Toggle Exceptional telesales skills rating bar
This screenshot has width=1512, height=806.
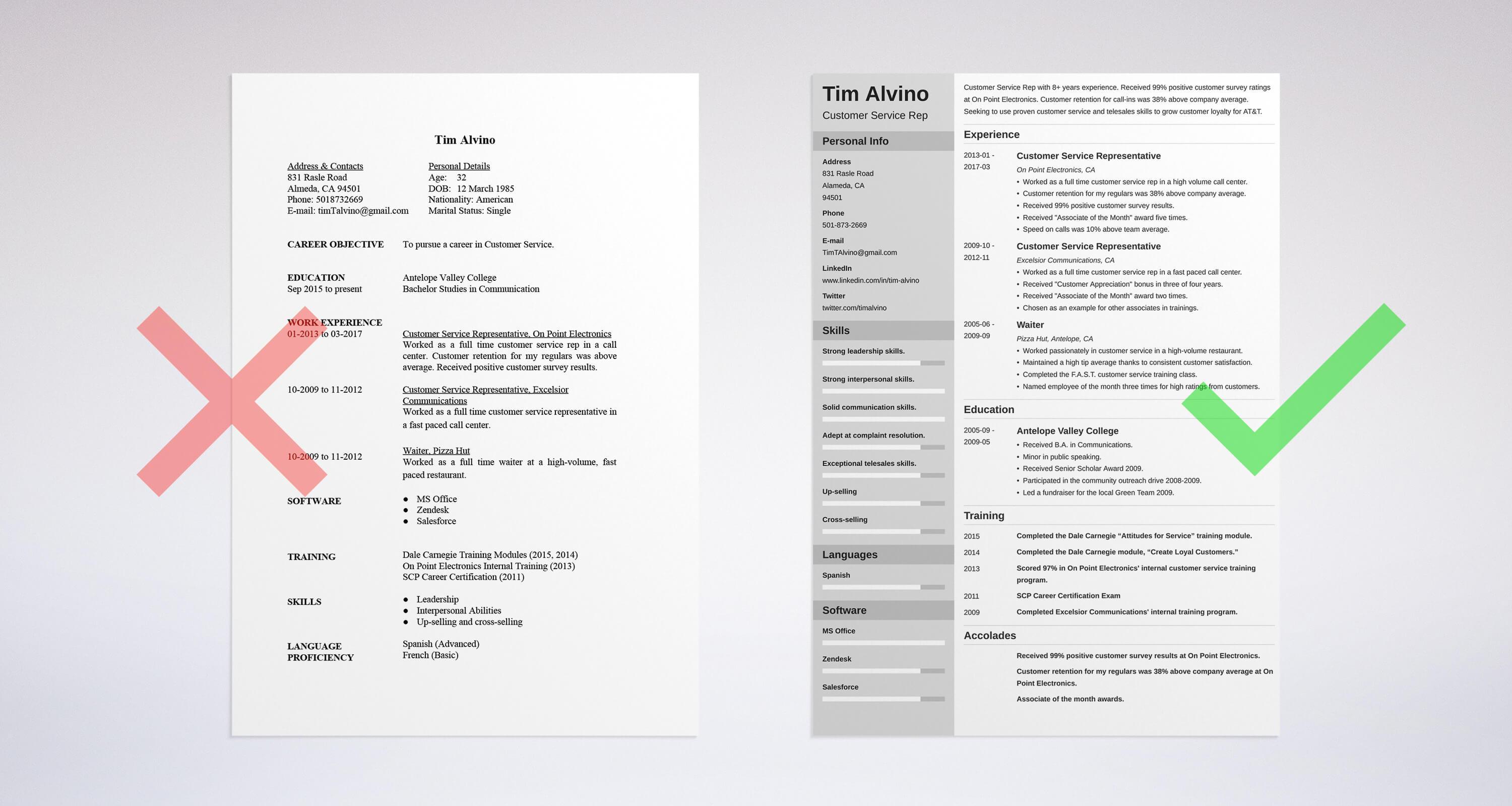click(879, 476)
